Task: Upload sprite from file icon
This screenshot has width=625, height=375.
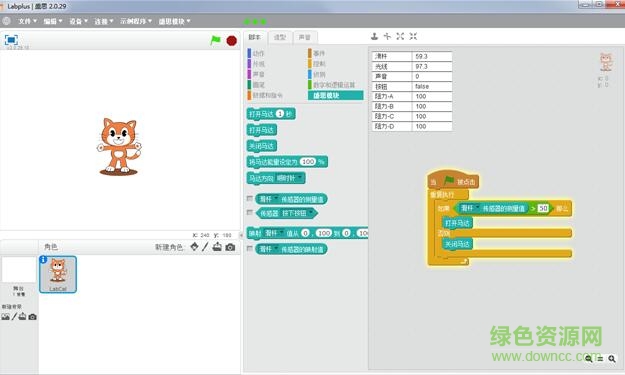Action: click(217, 247)
